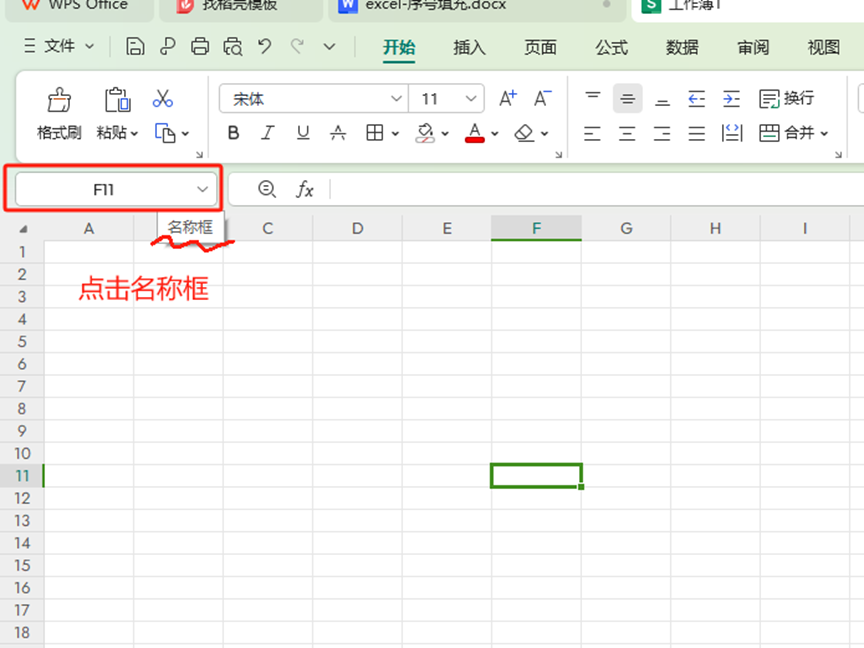Image resolution: width=864 pixels, height=648 pixels.
Task: Open Print Preview icon
Action: [233, 46]
